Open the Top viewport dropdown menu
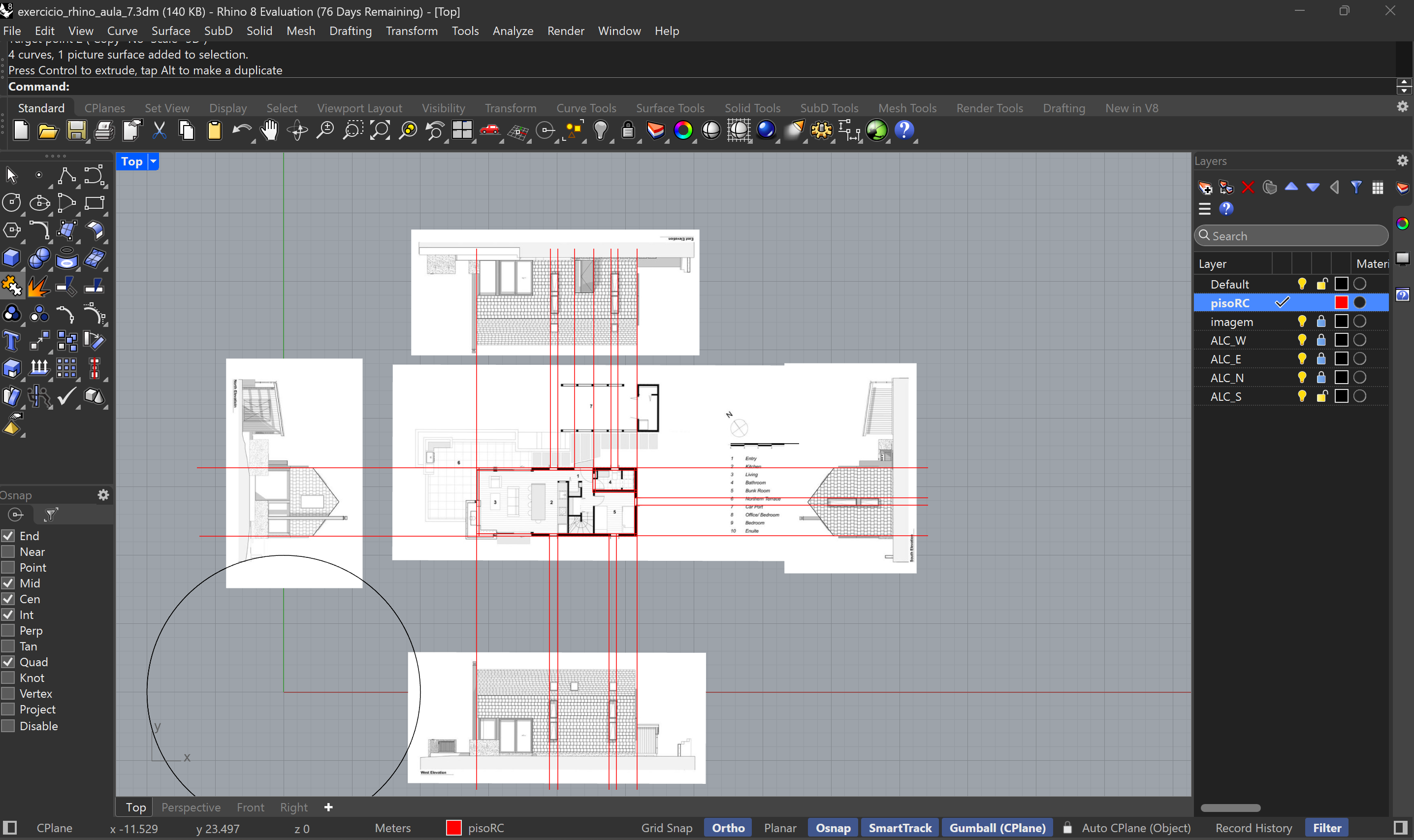 pos(152,162)
